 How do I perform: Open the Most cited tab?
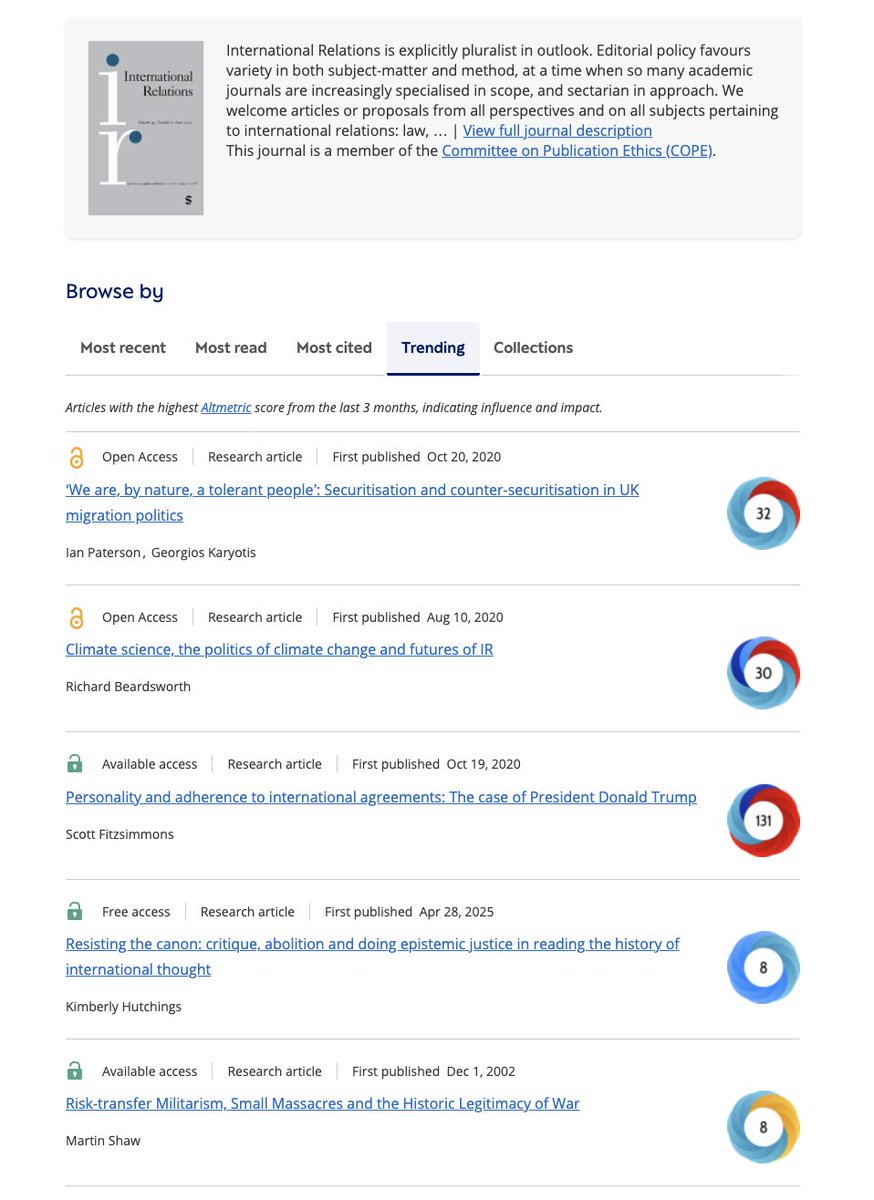(333, 347)
